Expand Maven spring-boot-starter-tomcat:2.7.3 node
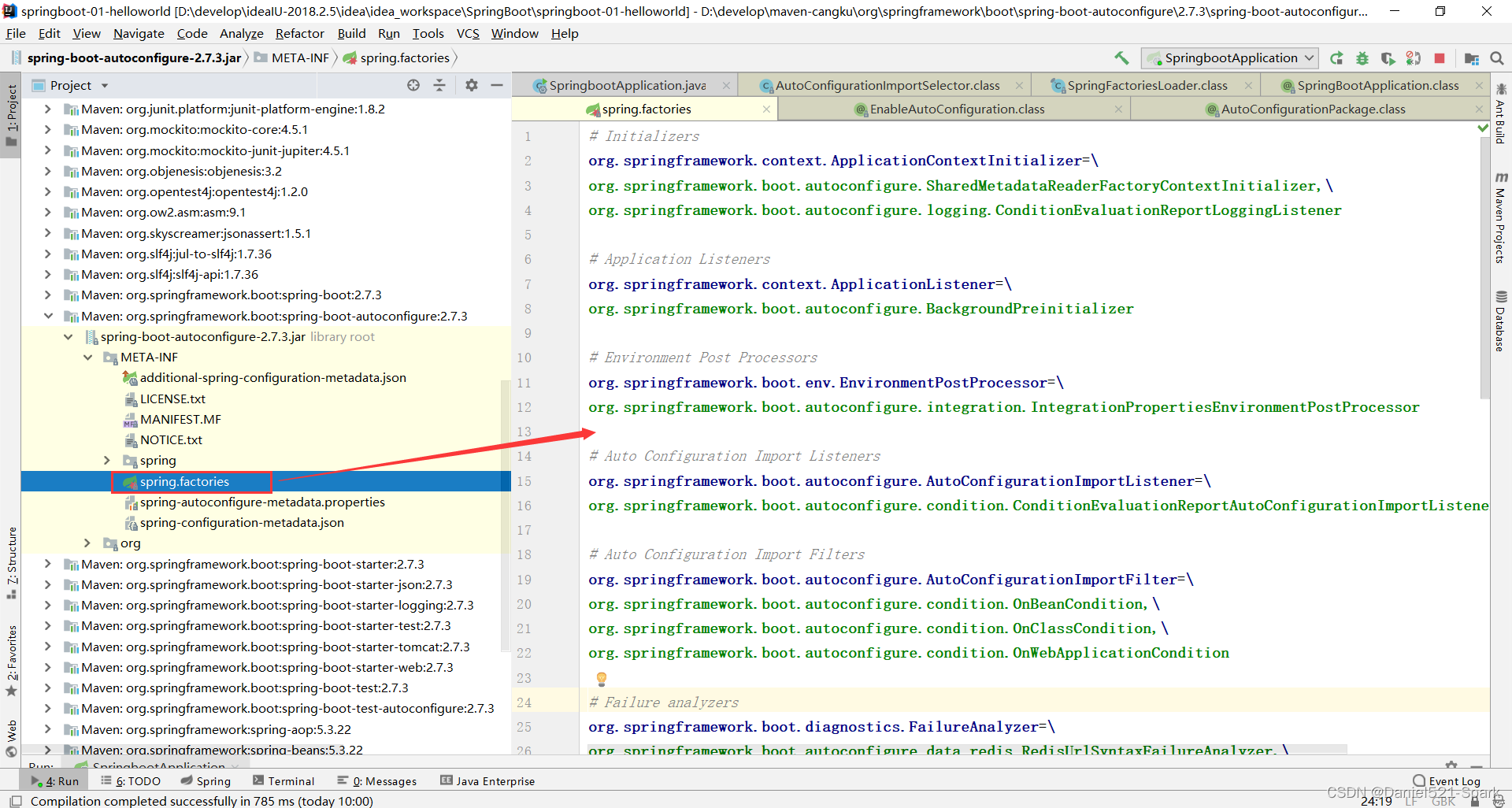Image resolution: width=1512 pixels, height=808 pixels. pos(48,647)
